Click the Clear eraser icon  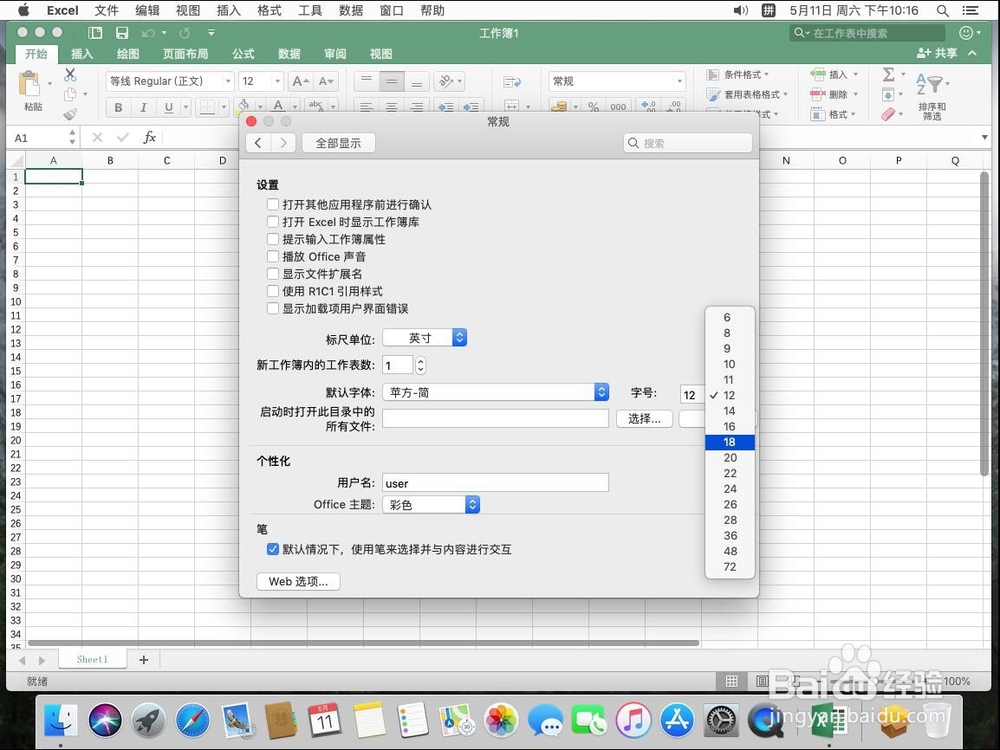pos(888,114)
